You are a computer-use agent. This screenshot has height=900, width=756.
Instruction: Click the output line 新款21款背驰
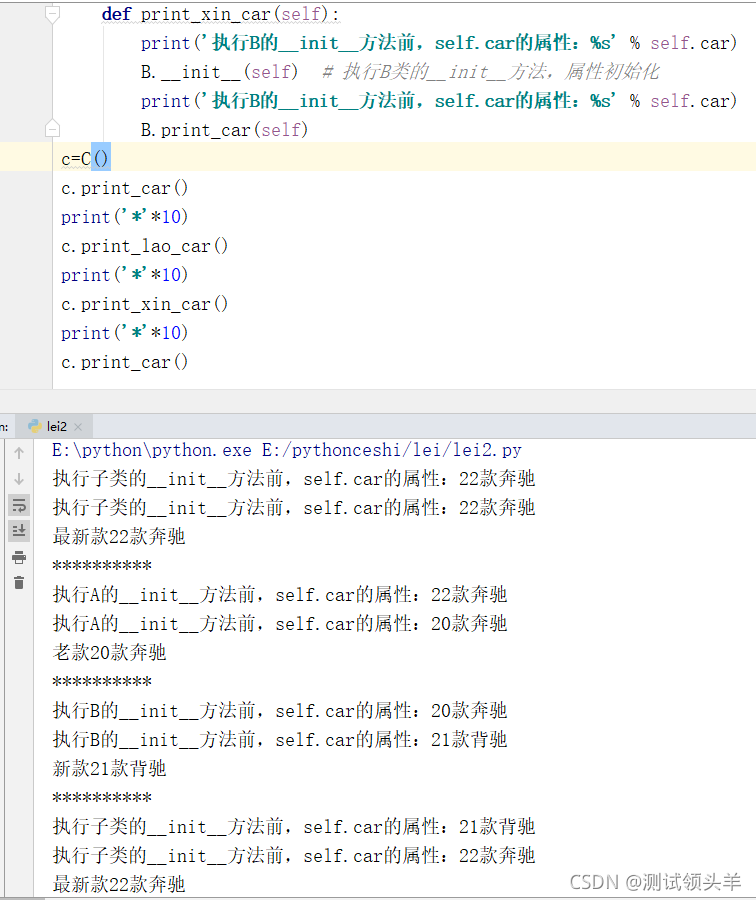pos(110,769)
